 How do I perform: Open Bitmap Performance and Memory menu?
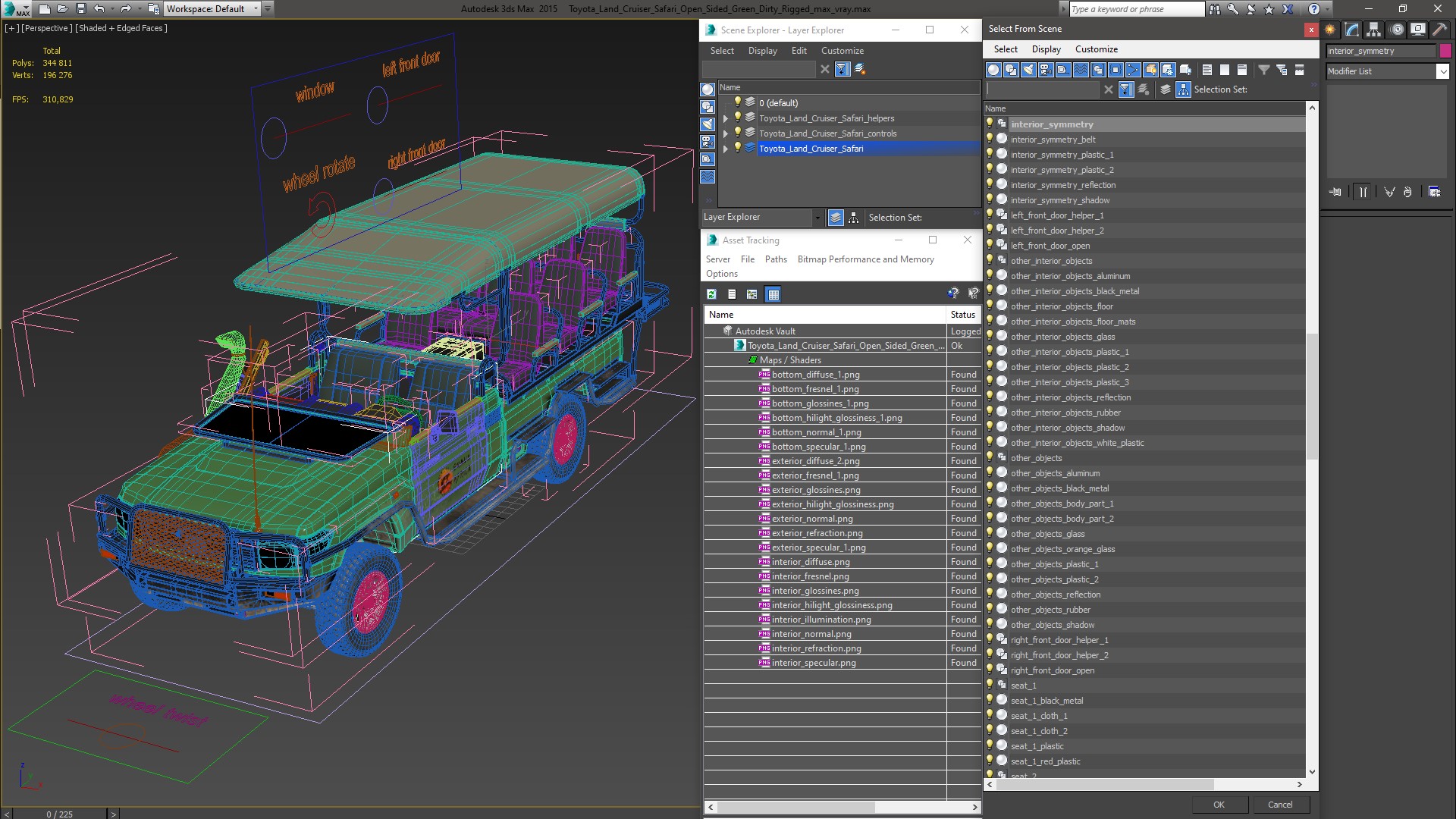[x=865, y=259]
